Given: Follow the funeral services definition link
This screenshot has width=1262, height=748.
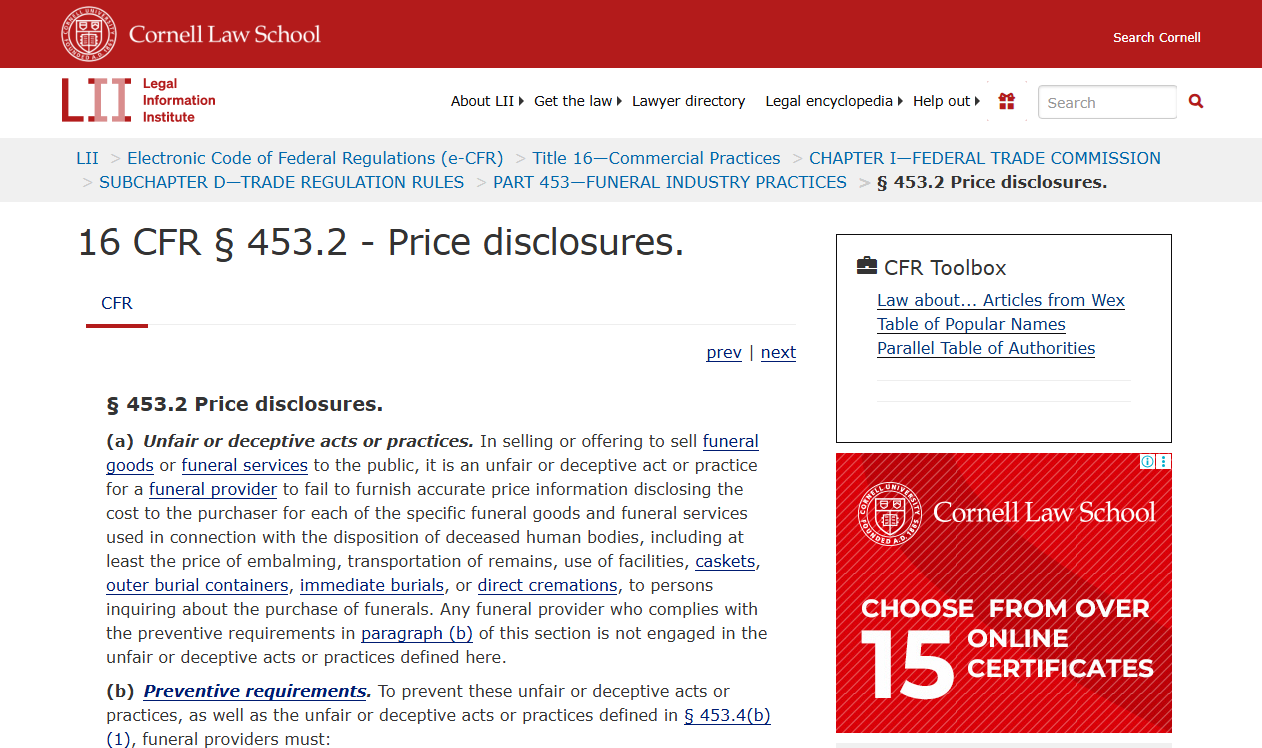Looking at the screenshot, I should (x=245, y=465).
